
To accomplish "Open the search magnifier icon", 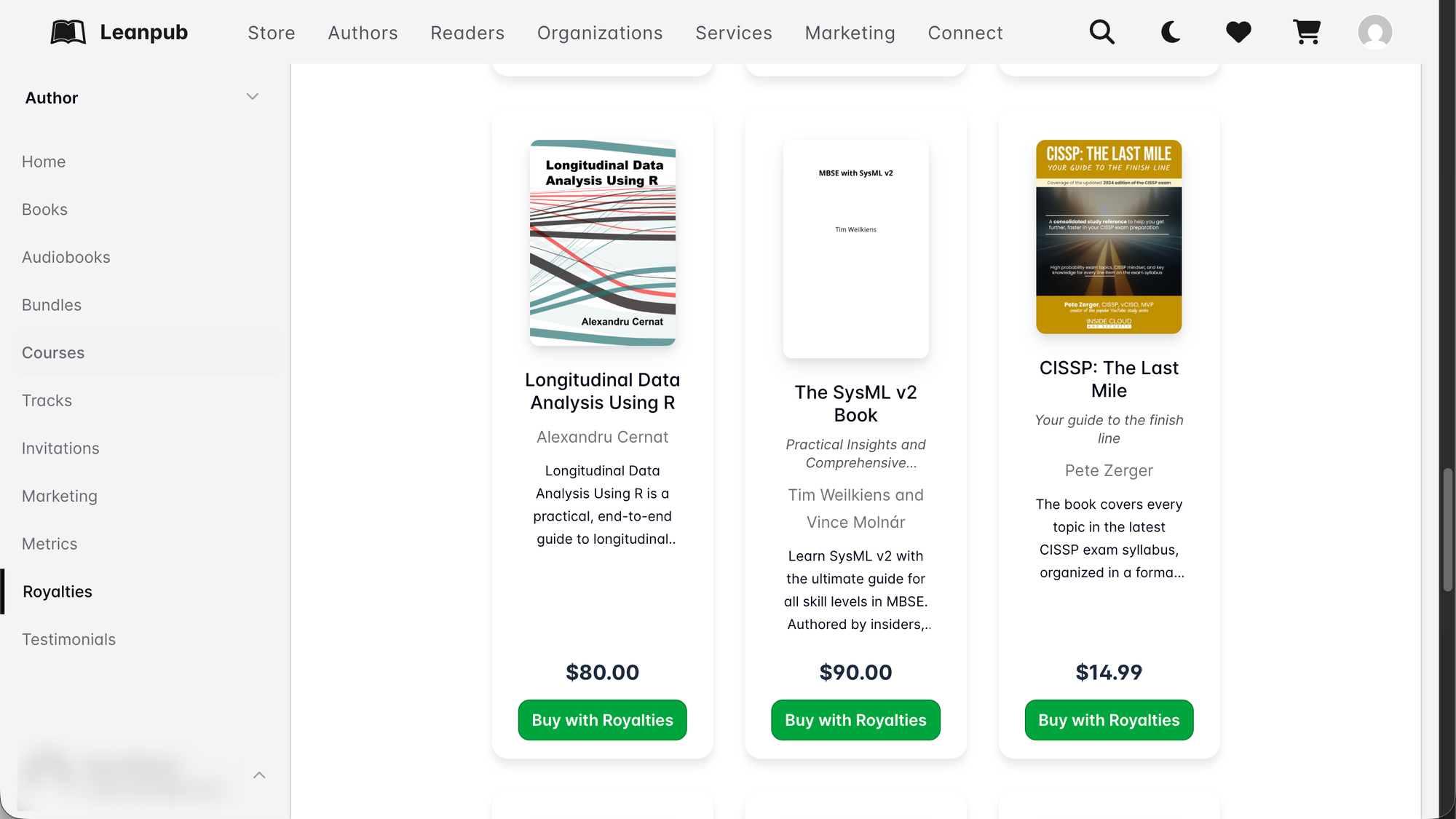I will [x=1101, y=32].
